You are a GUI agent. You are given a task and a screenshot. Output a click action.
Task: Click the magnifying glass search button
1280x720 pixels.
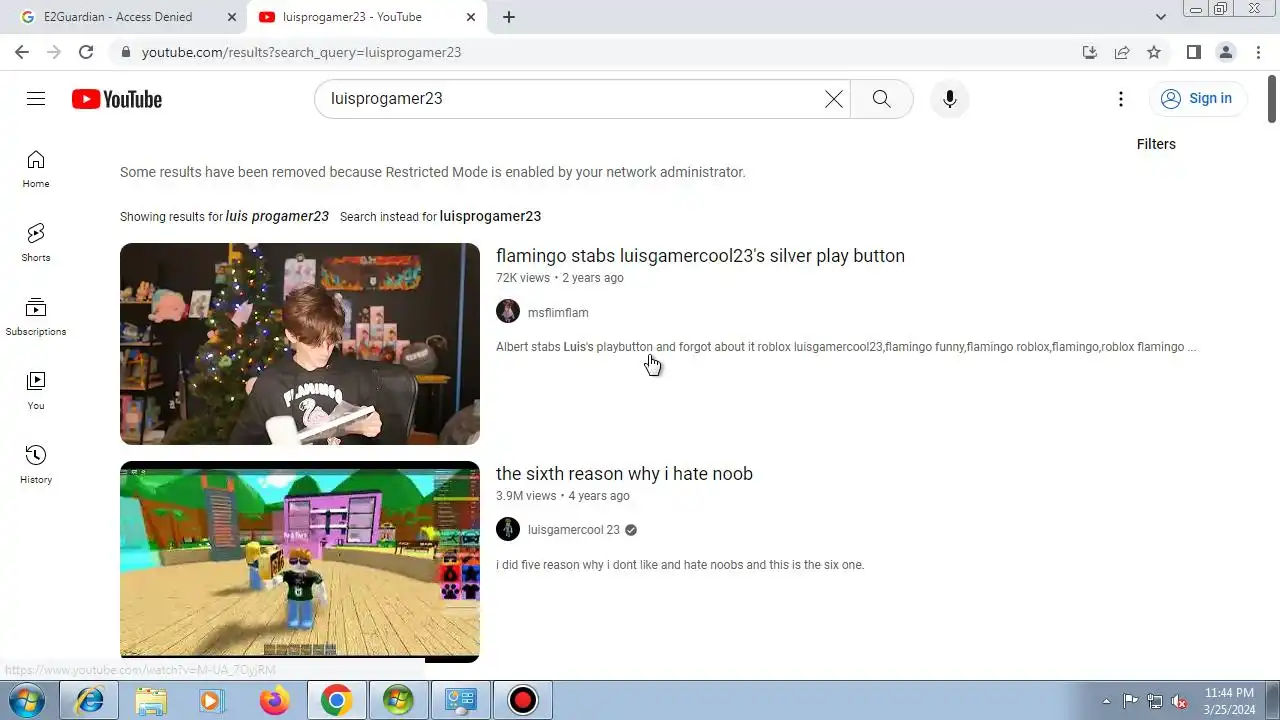tap(881, 99)
